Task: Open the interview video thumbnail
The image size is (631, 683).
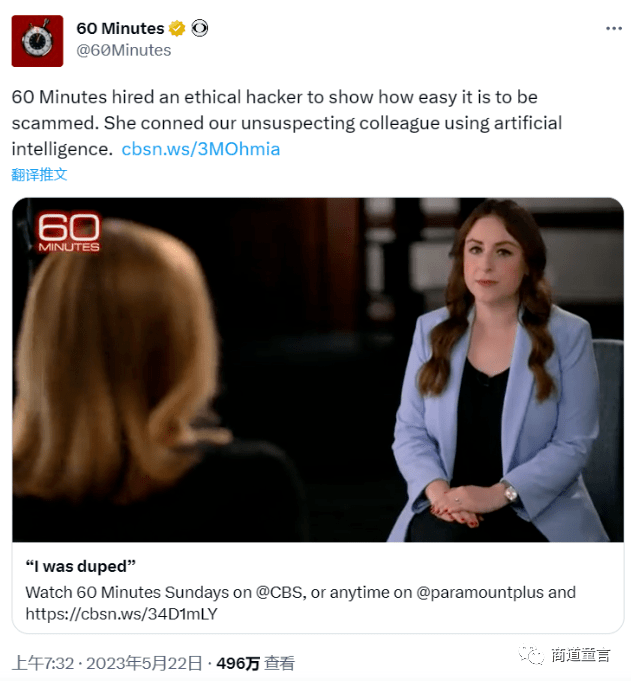Action: click(x=317, y=370)
